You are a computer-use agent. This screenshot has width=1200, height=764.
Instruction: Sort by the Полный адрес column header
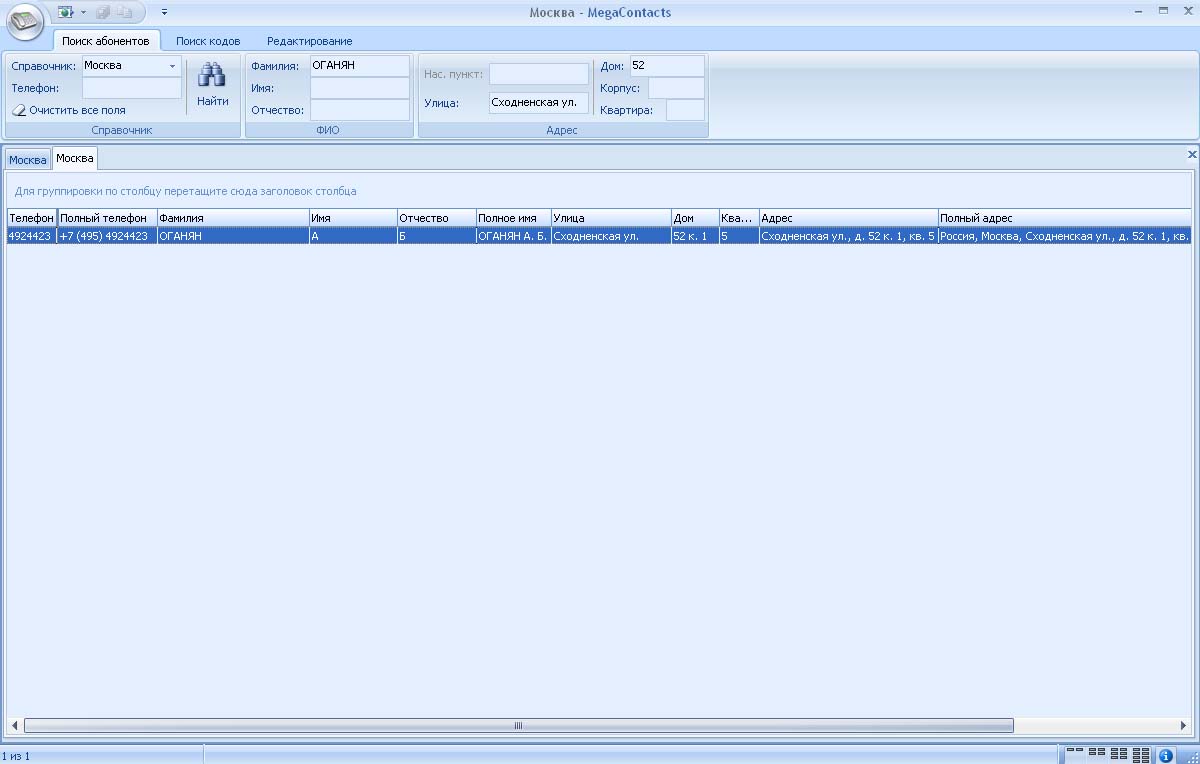(1065, 218)
